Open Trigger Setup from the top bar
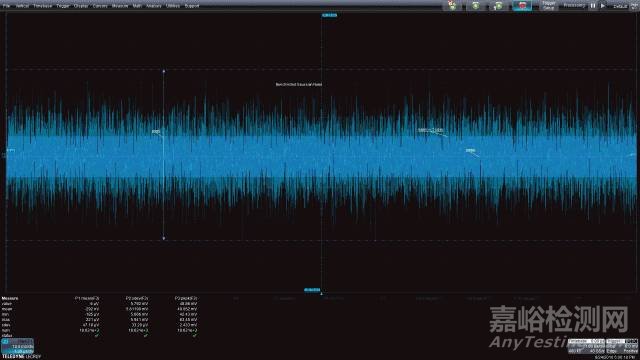 549,6
